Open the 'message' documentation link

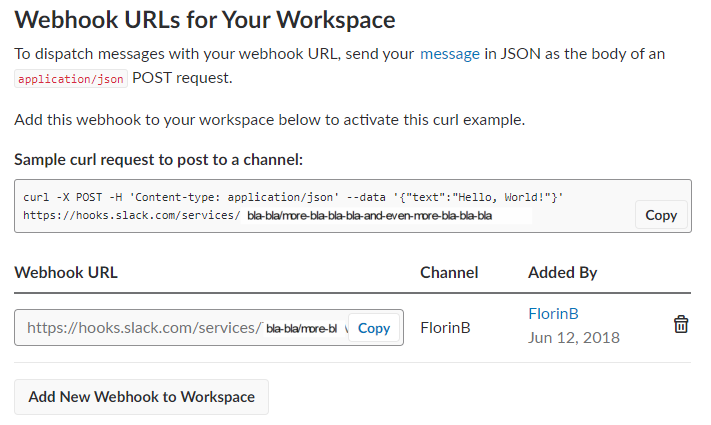pos(449,54)
